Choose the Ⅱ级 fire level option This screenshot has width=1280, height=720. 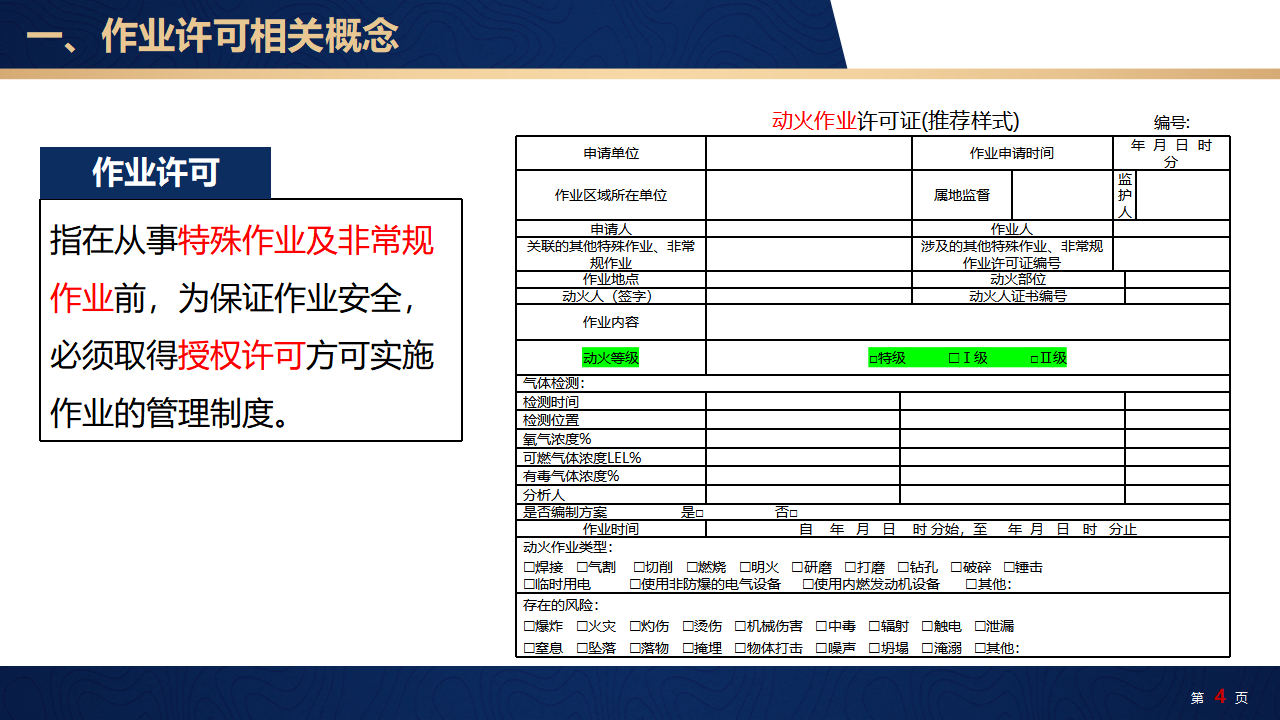point(1034,359)
